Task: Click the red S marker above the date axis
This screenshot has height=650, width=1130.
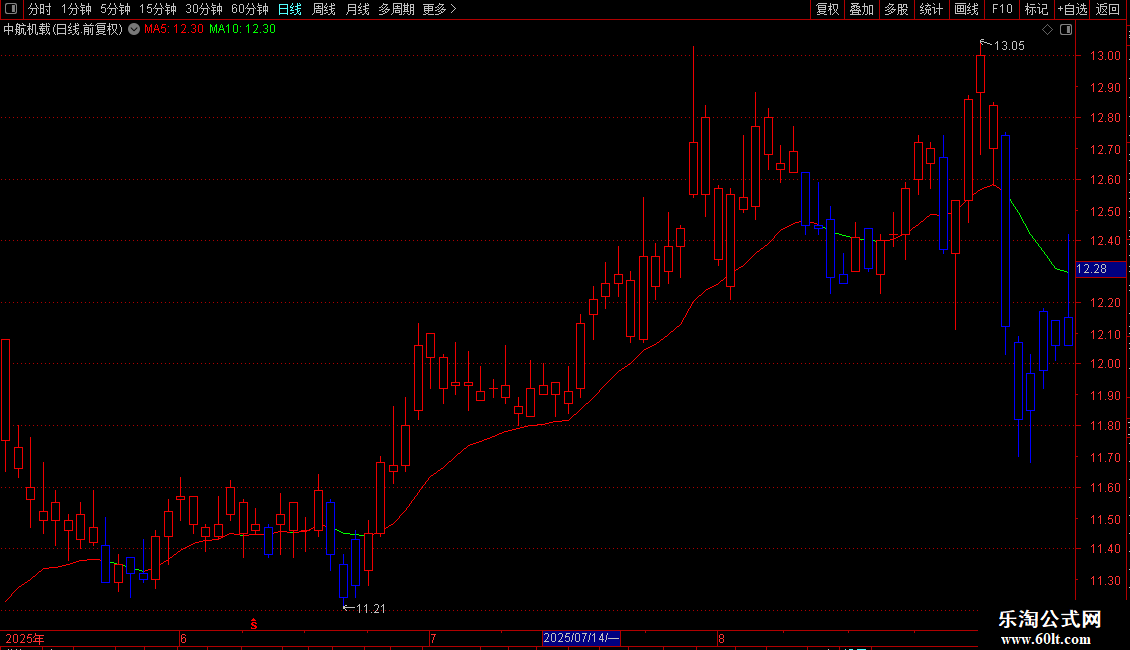Action: click(x=254, y=624)
